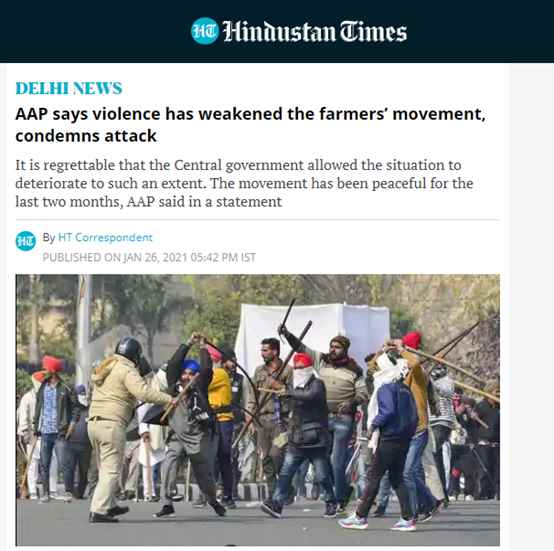Click the HT author avatar icon
554x551 pixels.
[26, 241]
